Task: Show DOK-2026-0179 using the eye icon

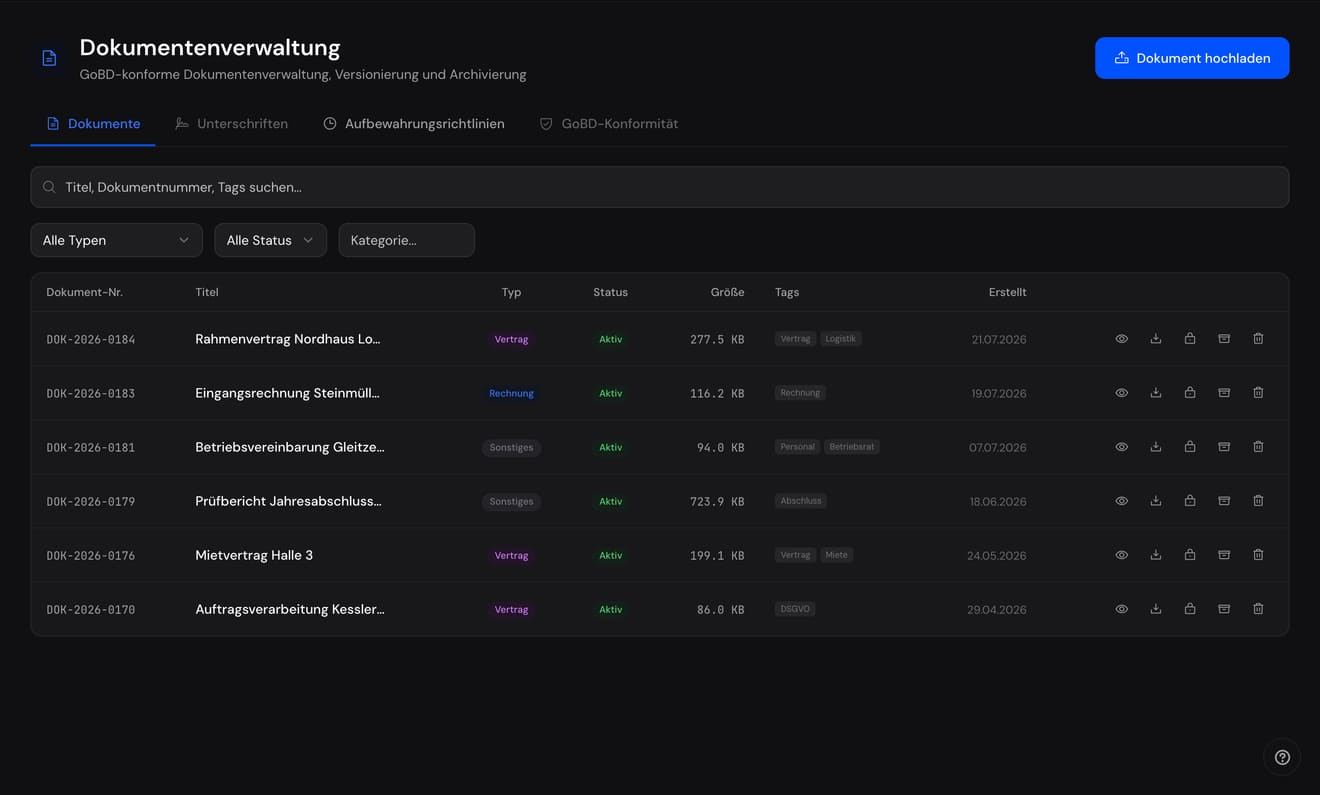Action: pyautogui.click(x=1122, y=501)
